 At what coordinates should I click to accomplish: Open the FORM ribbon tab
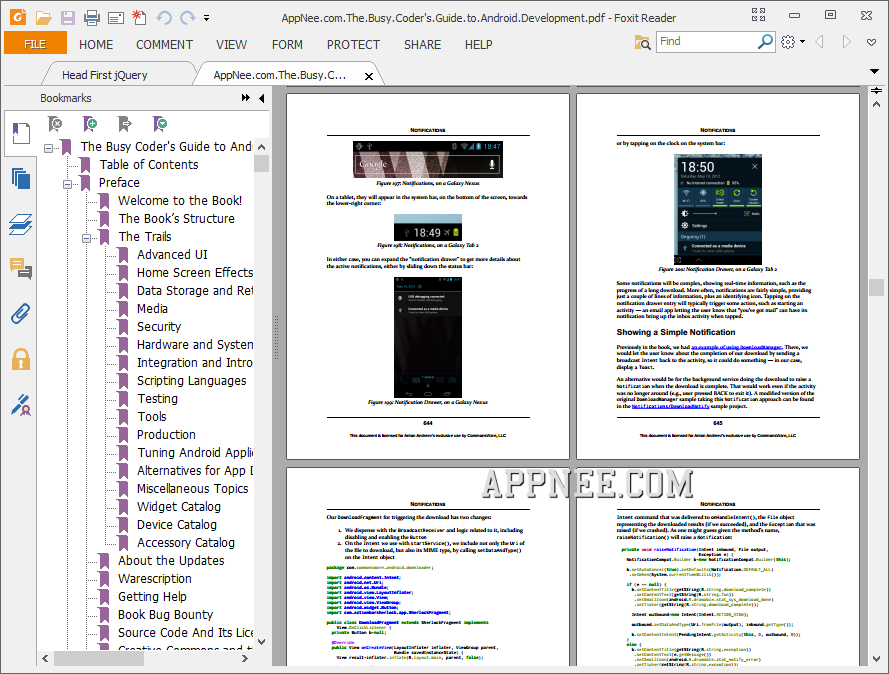click(287, 44)
